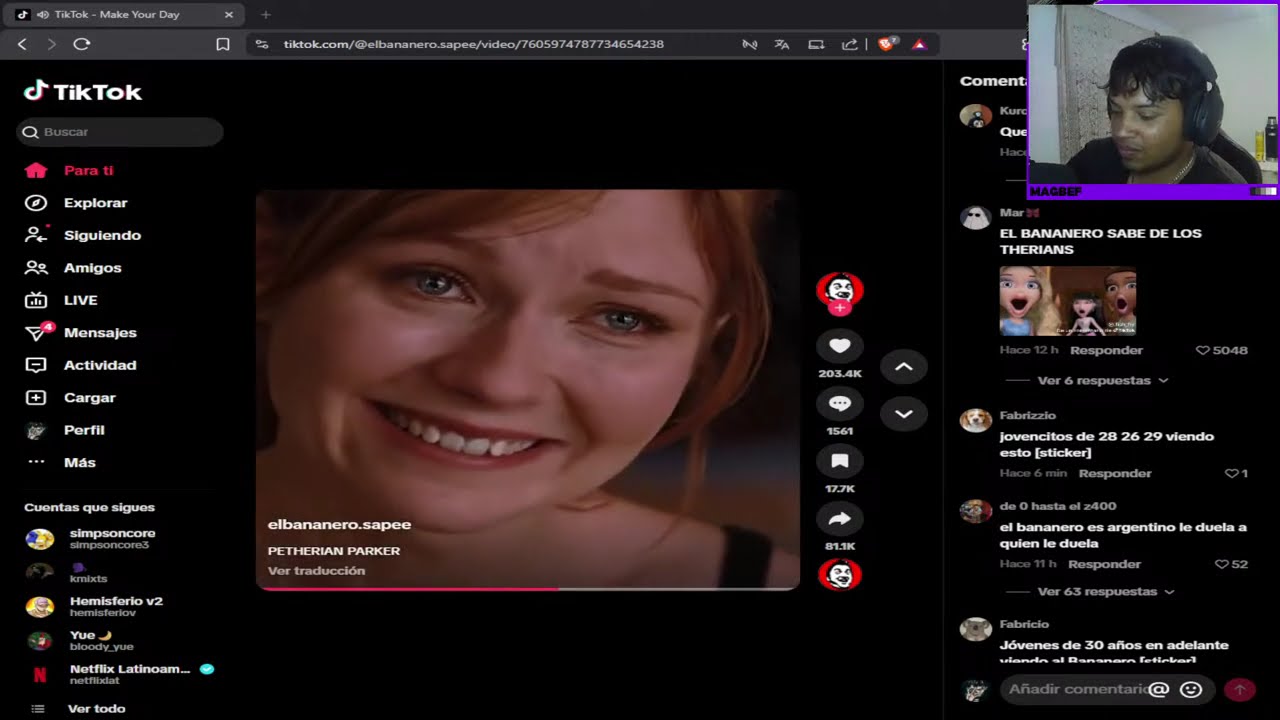Open the browser share page icon
Image resolution: width=1280 pixels, height=720 pixels.
tap(850, 44)
